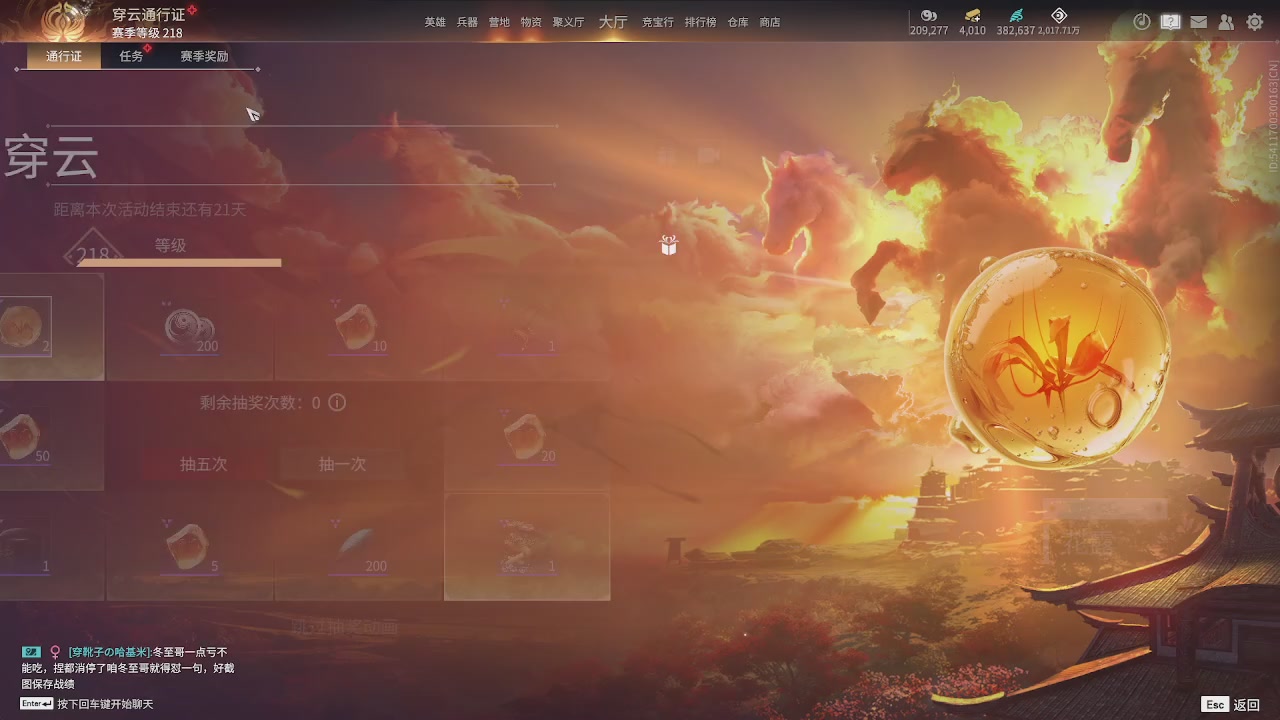
Task: Click the teal feather currency icon
Action: click(x=1016, y=15)
